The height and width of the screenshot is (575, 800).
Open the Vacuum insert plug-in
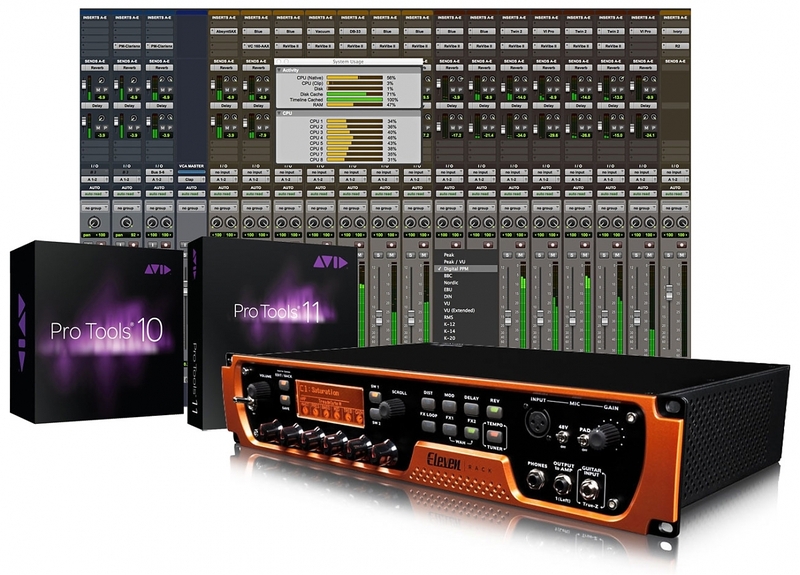(320, 31)
